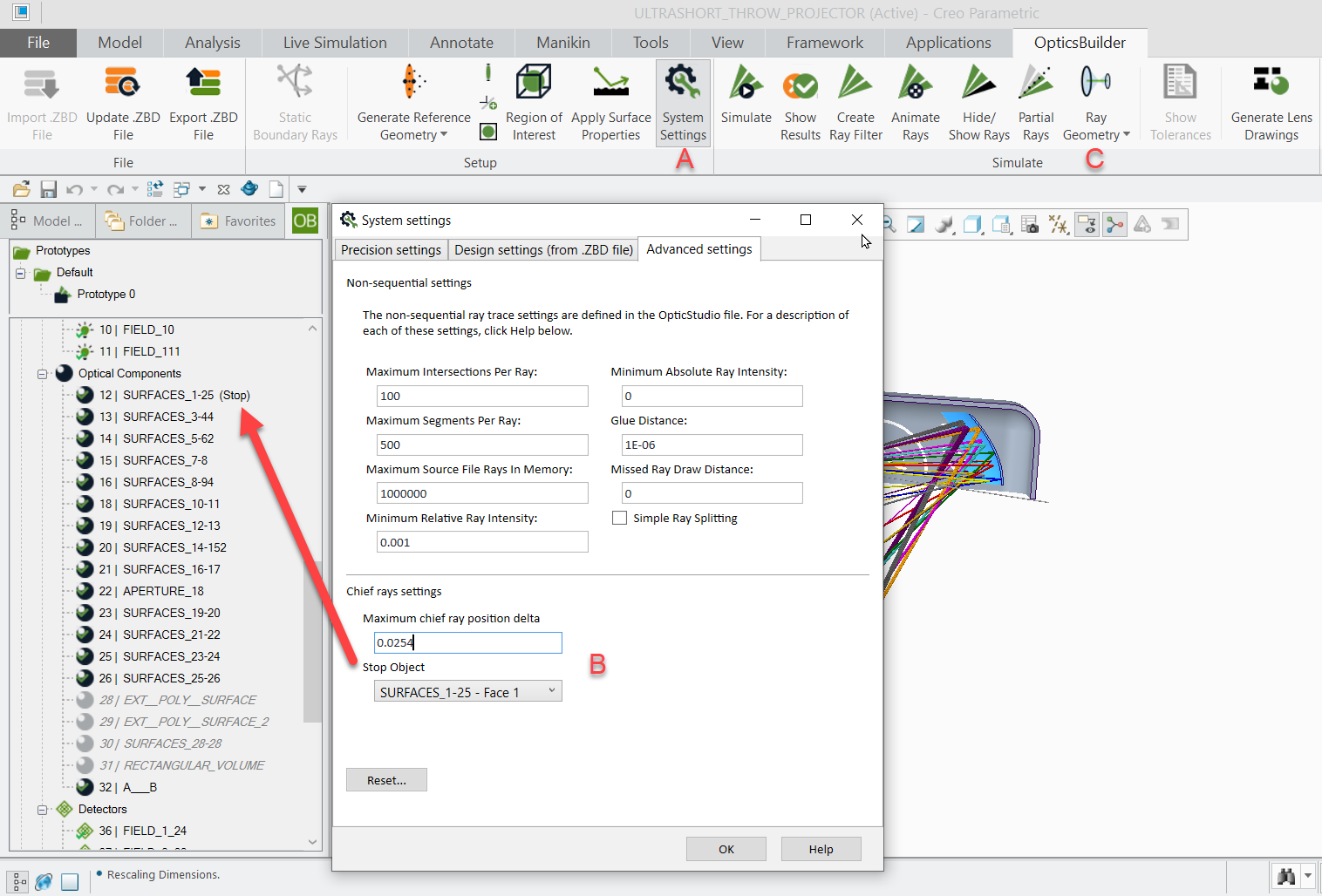Click the model tree vertical scrollbar down arrow

[x=312, y=842]
